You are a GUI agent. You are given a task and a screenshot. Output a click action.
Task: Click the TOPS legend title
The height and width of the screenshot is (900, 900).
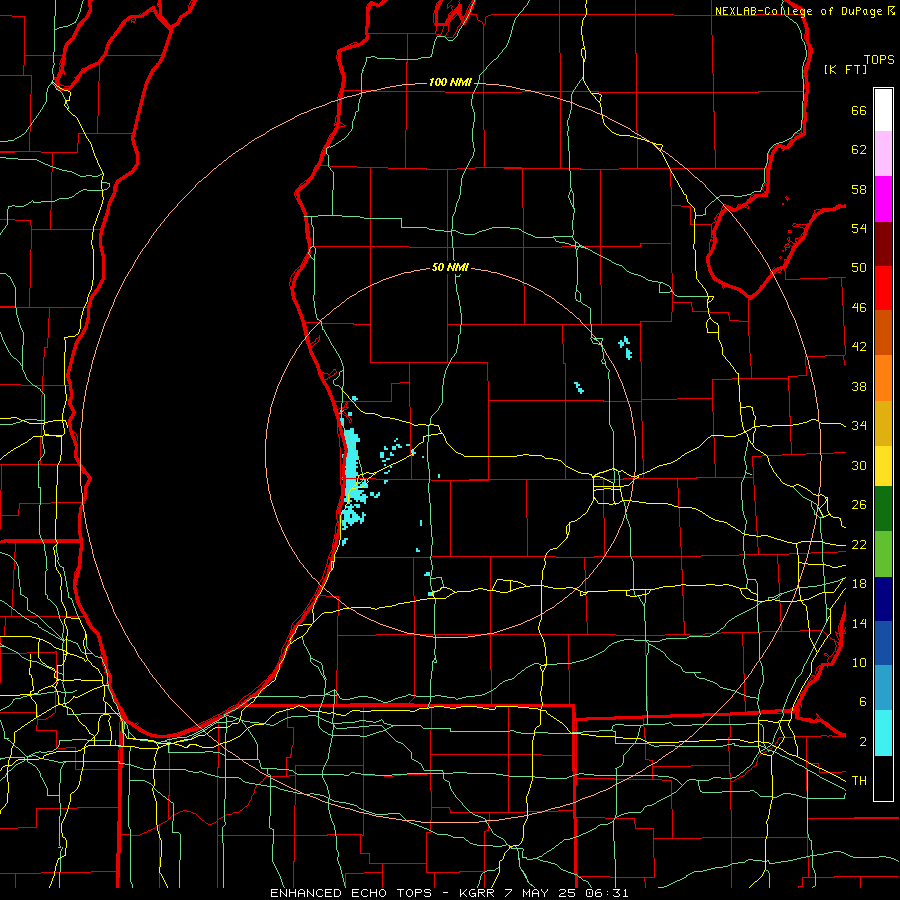point(879,59)
